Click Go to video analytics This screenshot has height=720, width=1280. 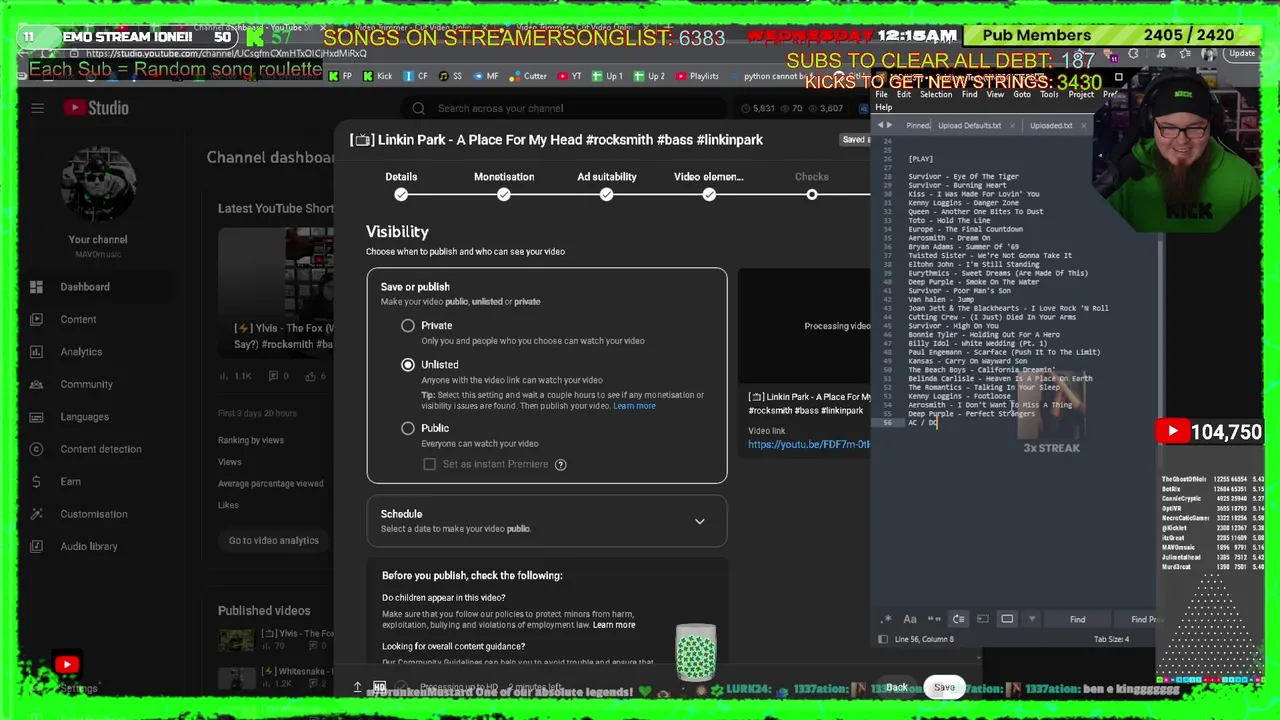click(274, 541)
